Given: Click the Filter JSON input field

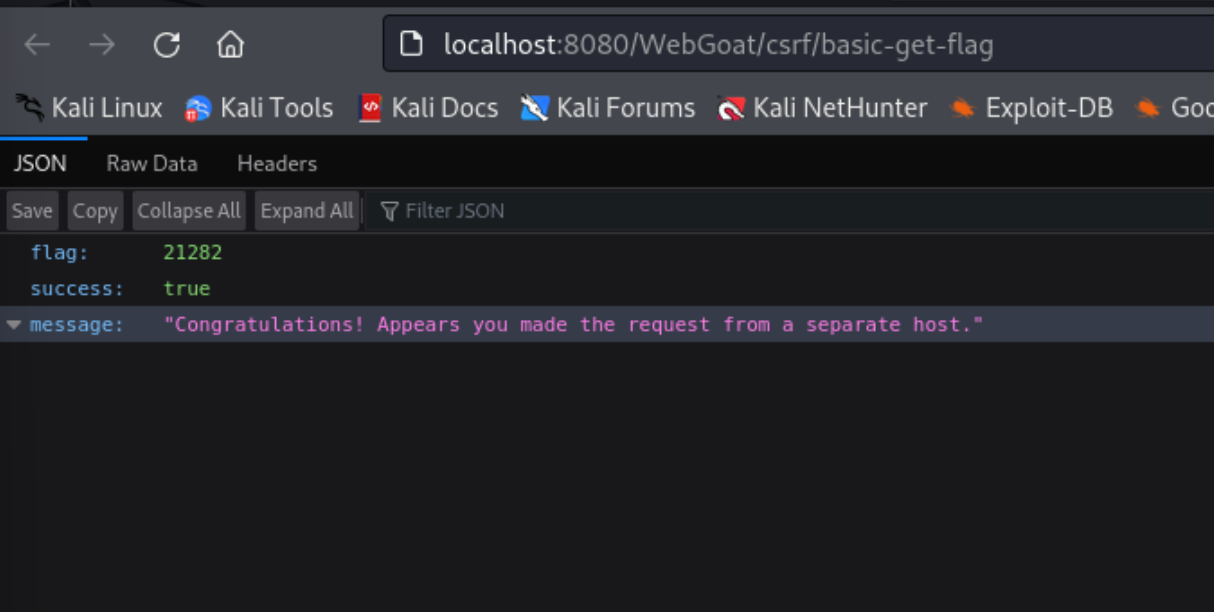Looking at the screenshot, I should click(600, 211).
